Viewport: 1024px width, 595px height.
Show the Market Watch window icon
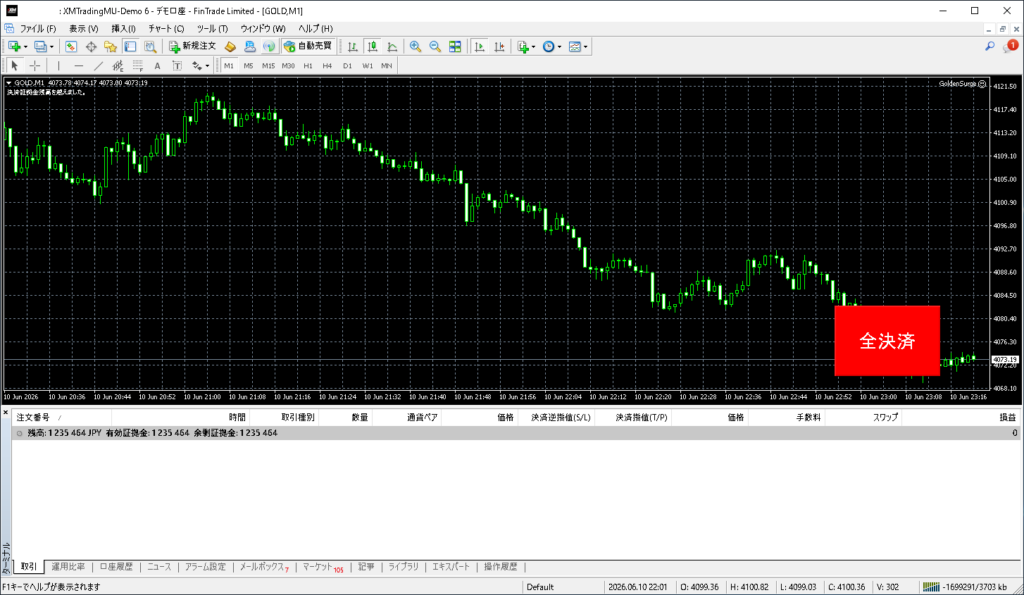(71, 46)
